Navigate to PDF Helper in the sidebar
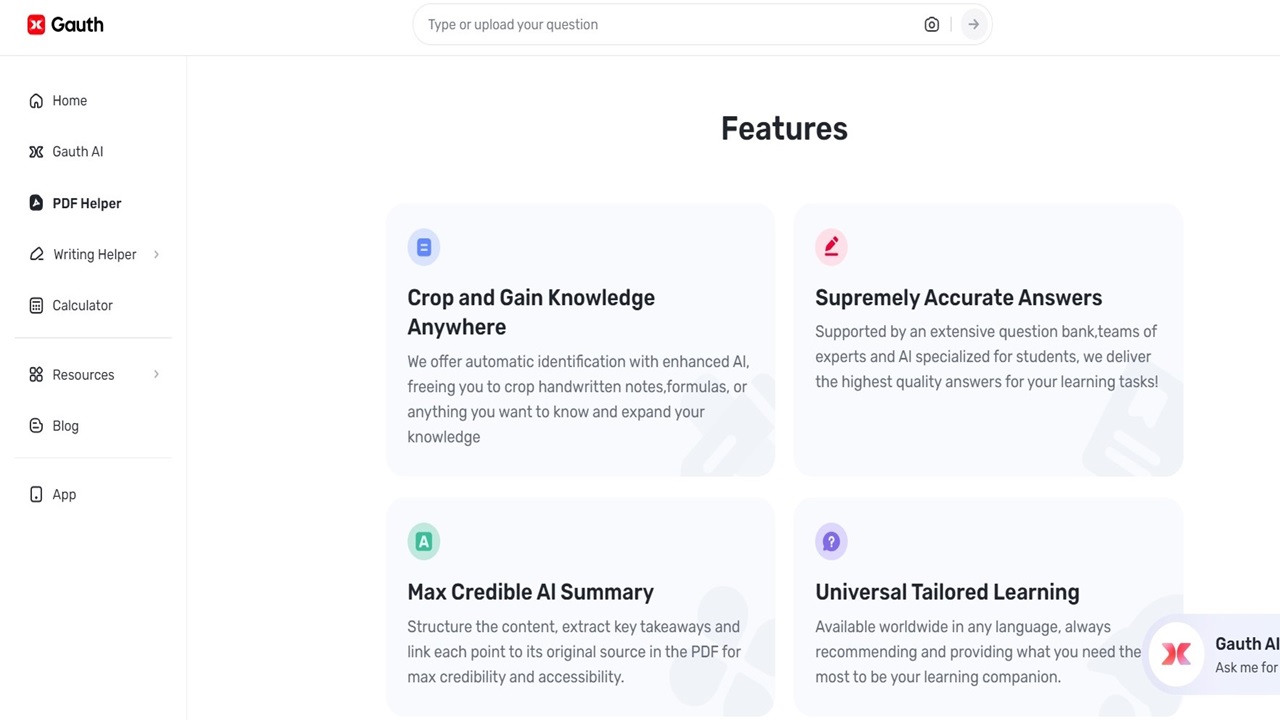Screen dimensions: 1280x720 click(86, 203)
